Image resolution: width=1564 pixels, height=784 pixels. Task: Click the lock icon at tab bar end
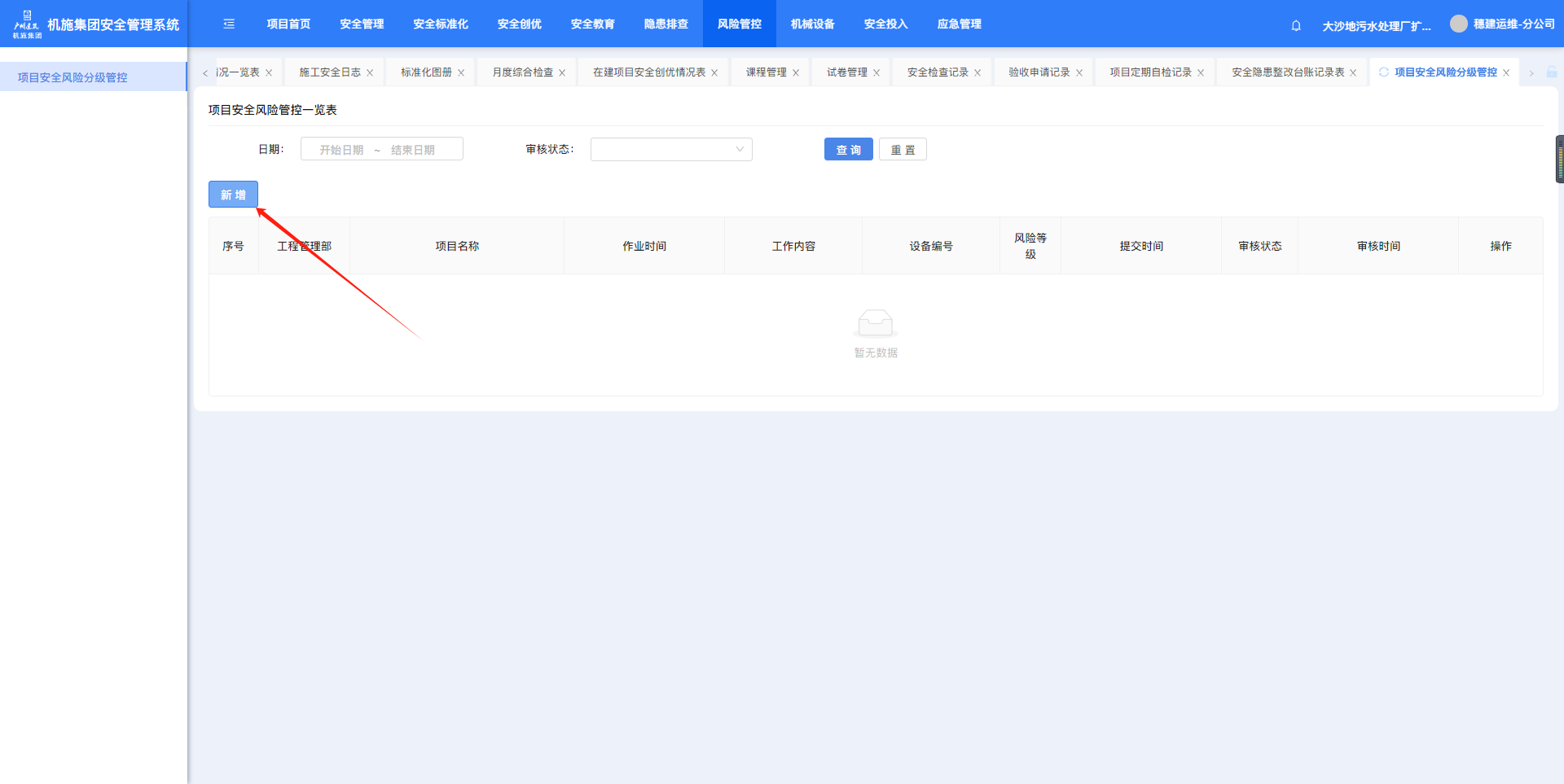(x=1552, y=72)
